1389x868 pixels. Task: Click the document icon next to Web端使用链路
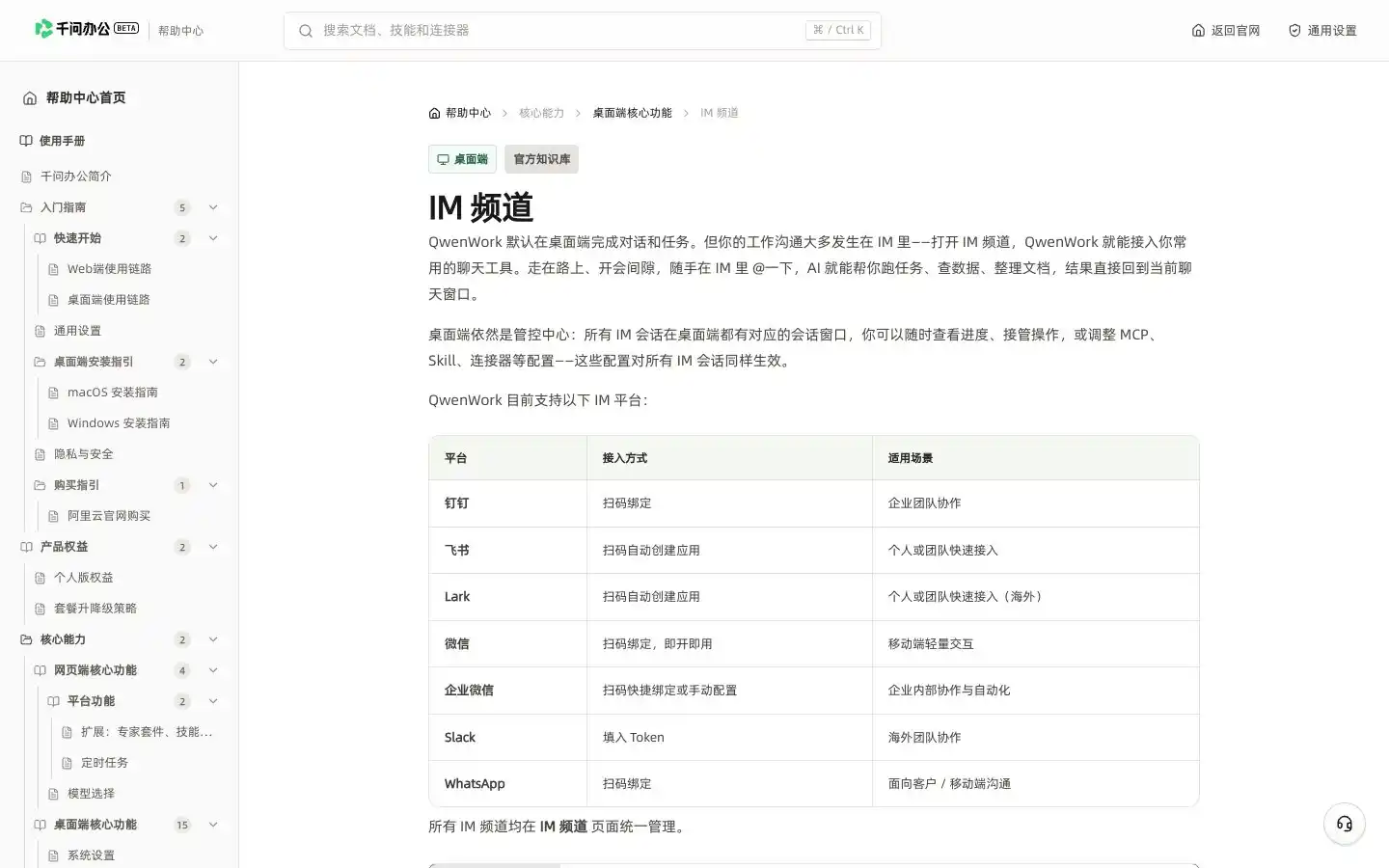point(53,269)
